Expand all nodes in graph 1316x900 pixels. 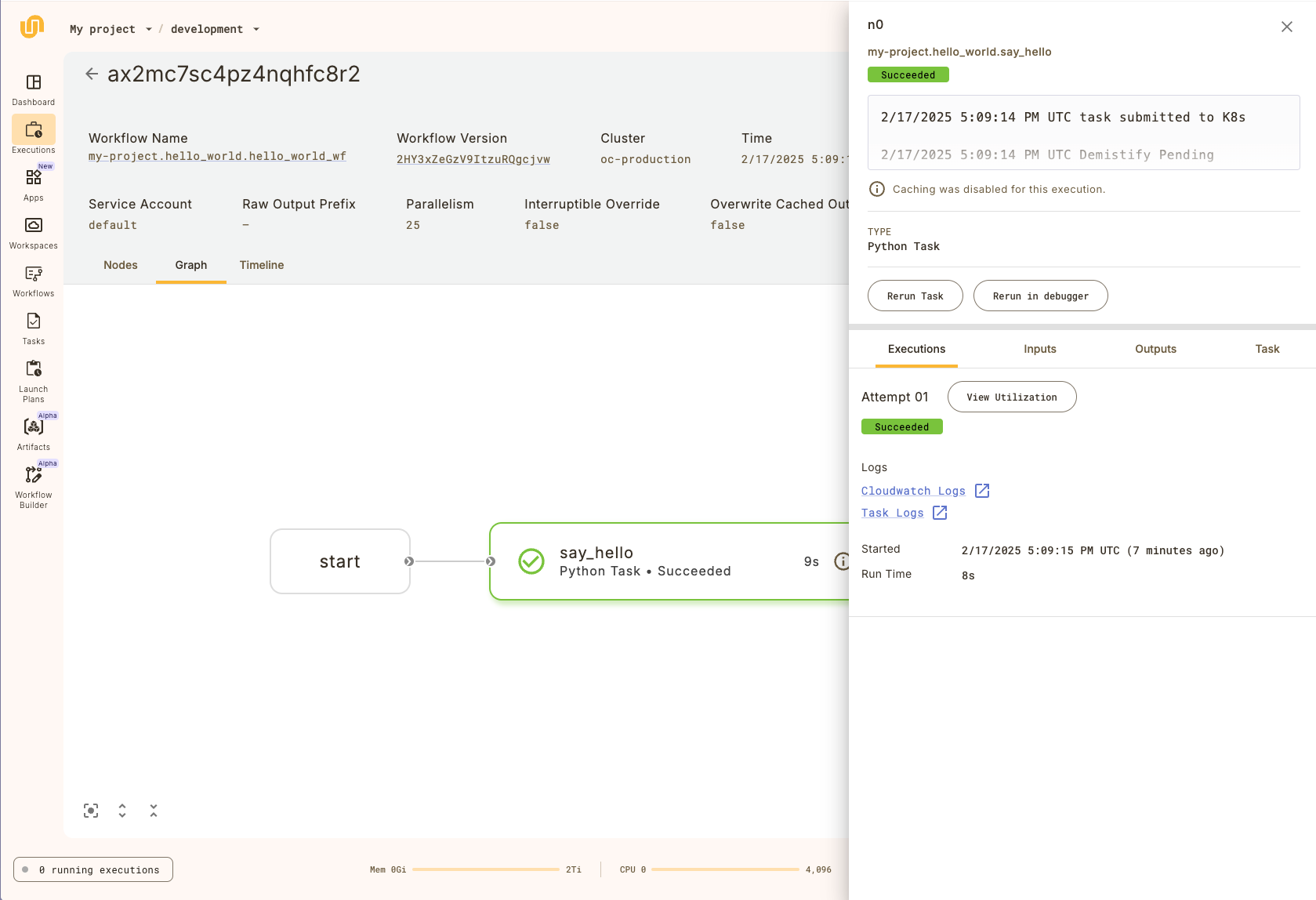coord(122,811)
